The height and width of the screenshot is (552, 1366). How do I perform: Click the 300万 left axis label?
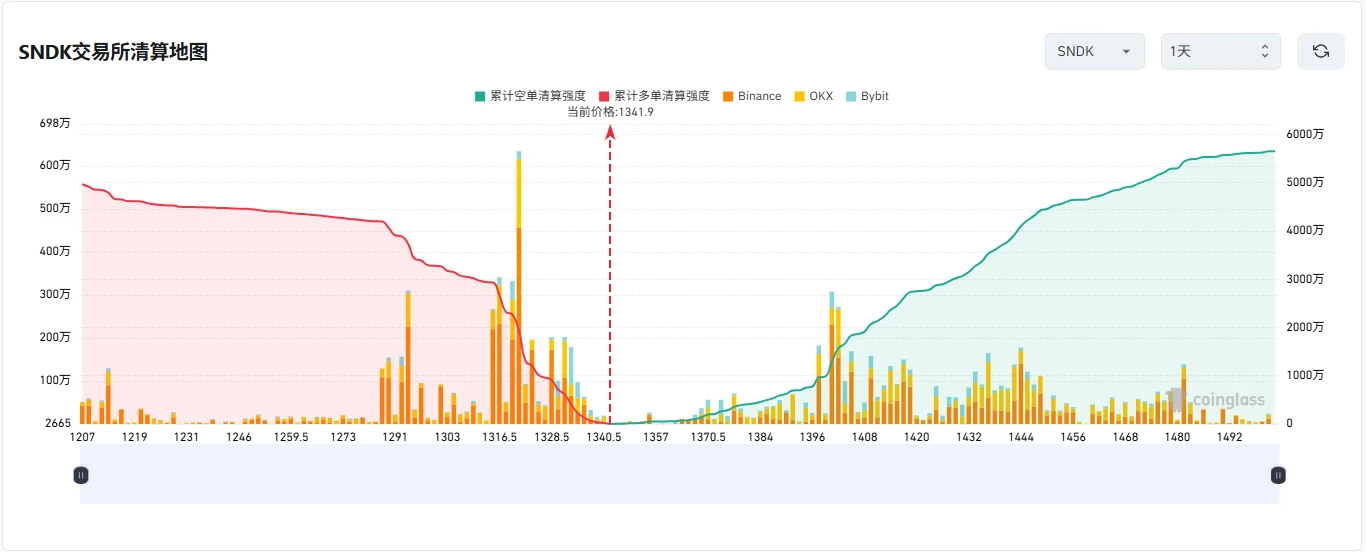click(54, 294)
